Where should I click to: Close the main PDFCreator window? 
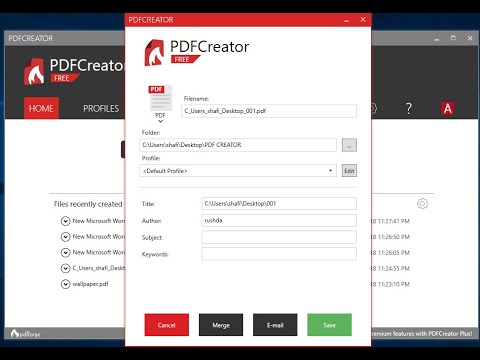(470, 38)
